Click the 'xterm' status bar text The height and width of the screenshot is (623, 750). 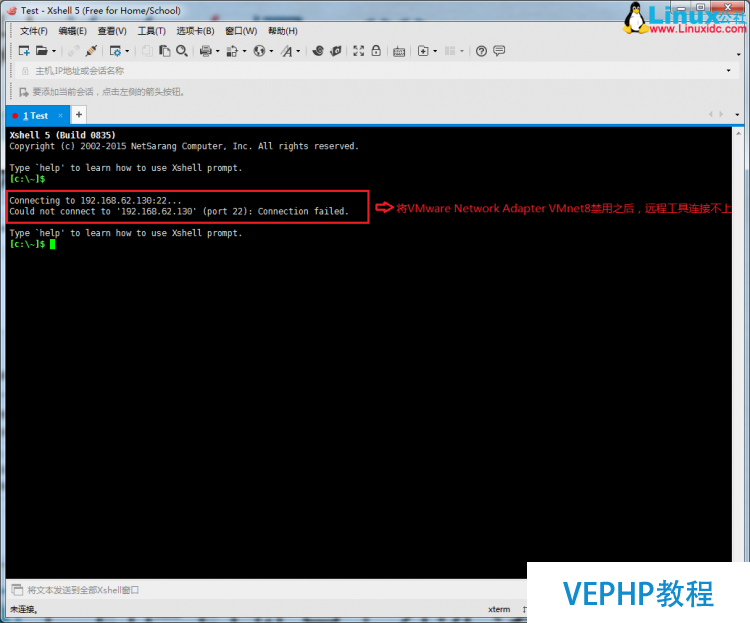499,609
